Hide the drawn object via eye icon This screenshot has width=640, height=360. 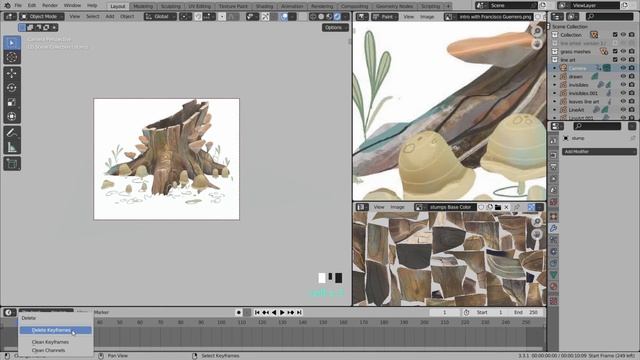(623, 76)
